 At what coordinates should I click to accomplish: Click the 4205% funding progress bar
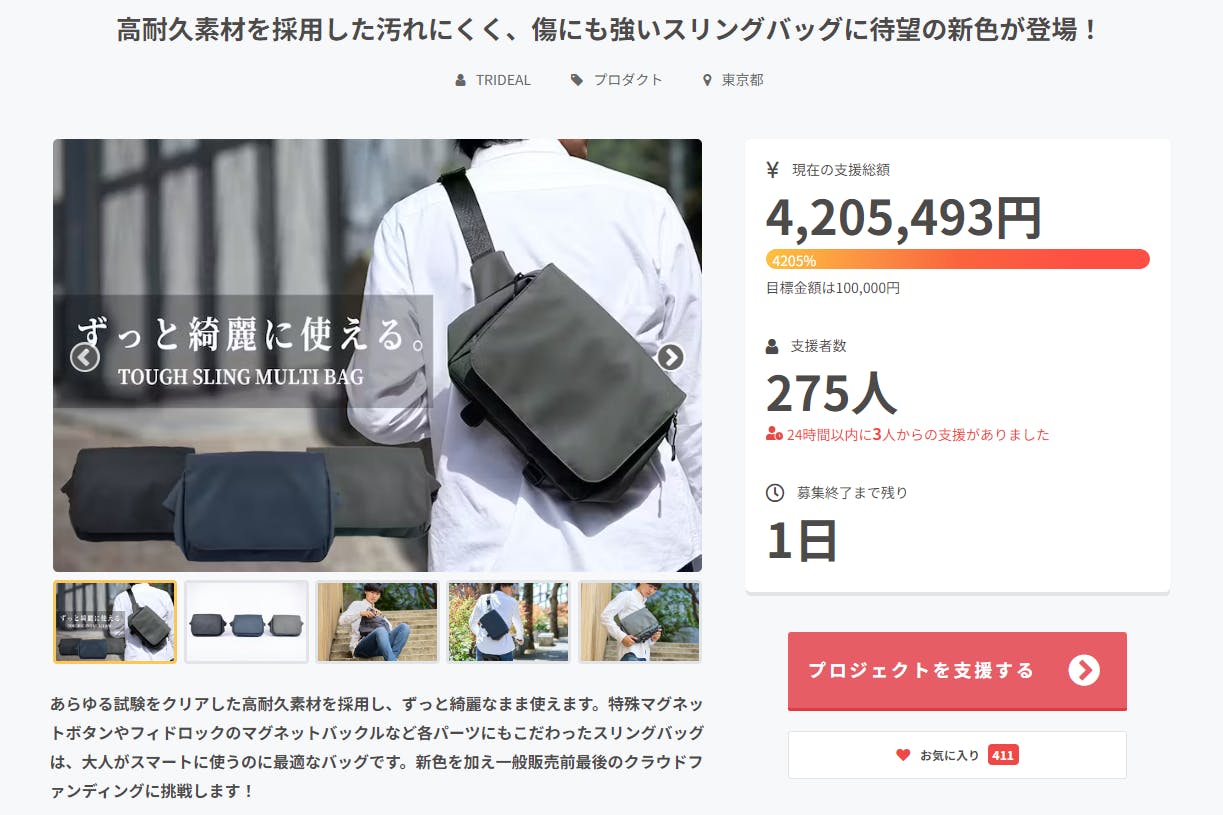click(958, 260)
